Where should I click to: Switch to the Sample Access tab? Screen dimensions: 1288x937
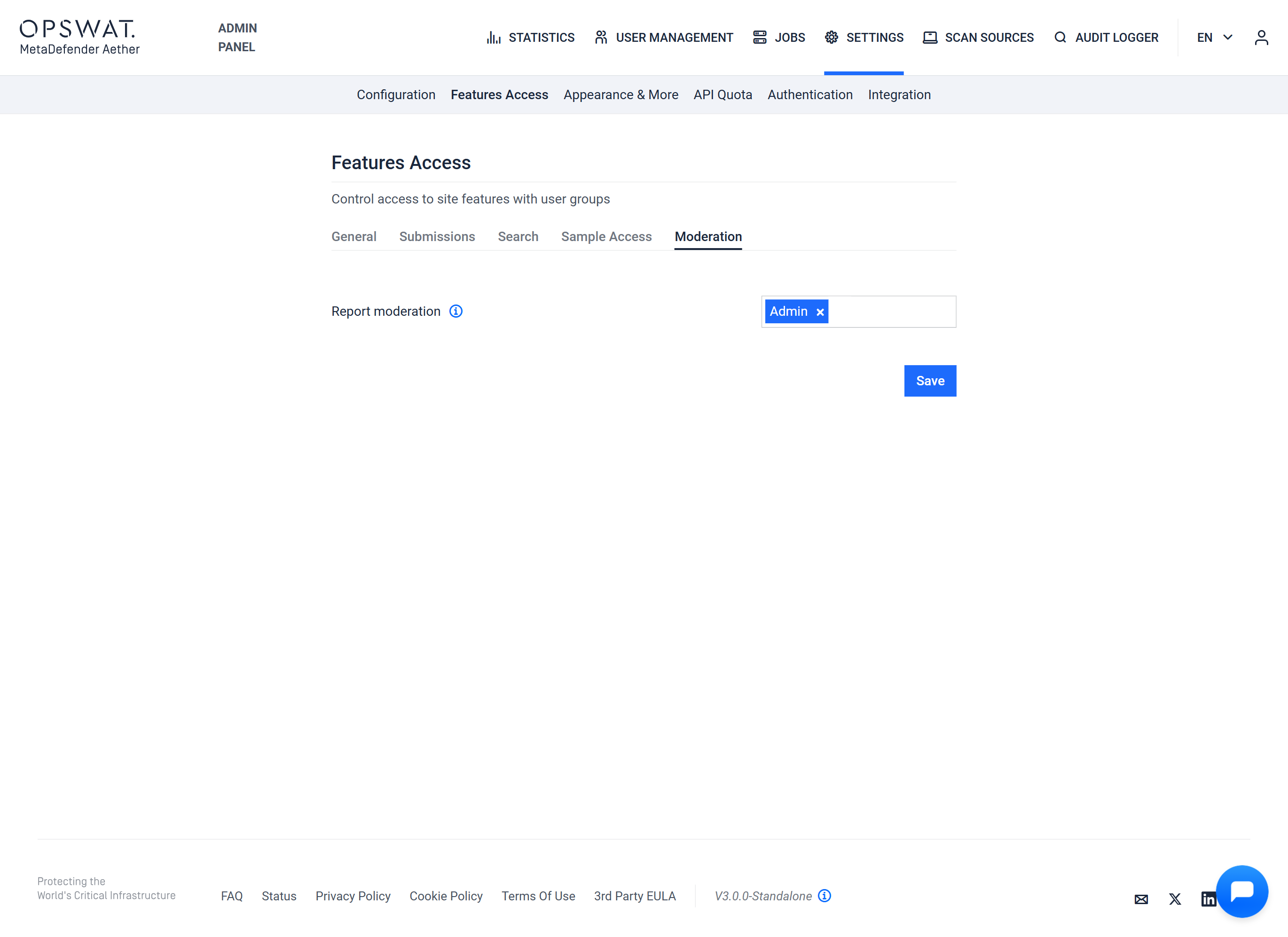tap(606, 237)
